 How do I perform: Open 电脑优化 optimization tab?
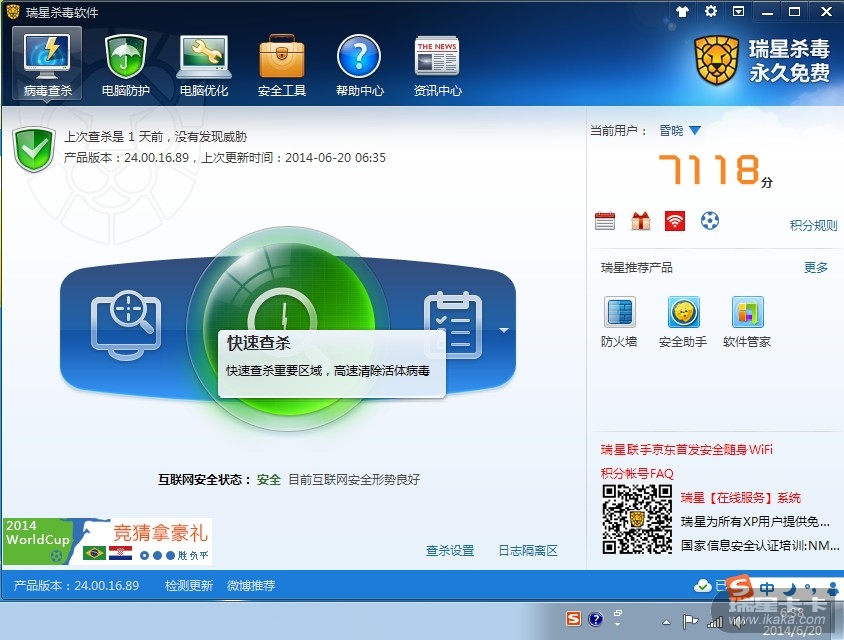(x=204, y=64)
